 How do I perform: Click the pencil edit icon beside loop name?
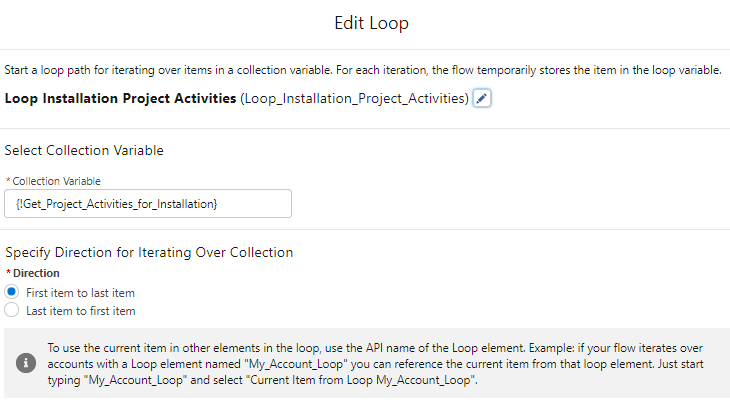pyautogui.click(x=482, y=99)
